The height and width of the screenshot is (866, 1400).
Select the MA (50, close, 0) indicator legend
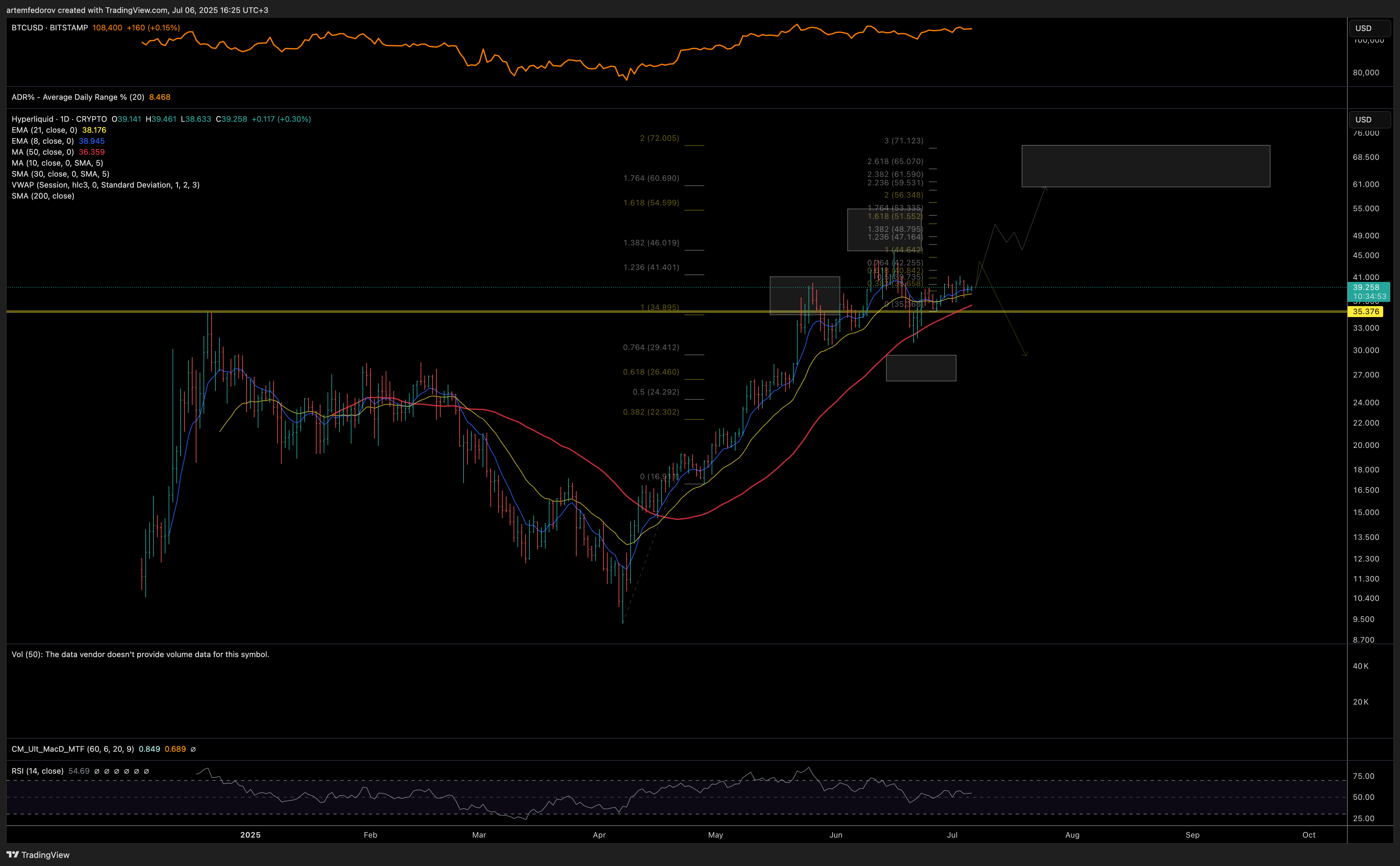point(42,152)
